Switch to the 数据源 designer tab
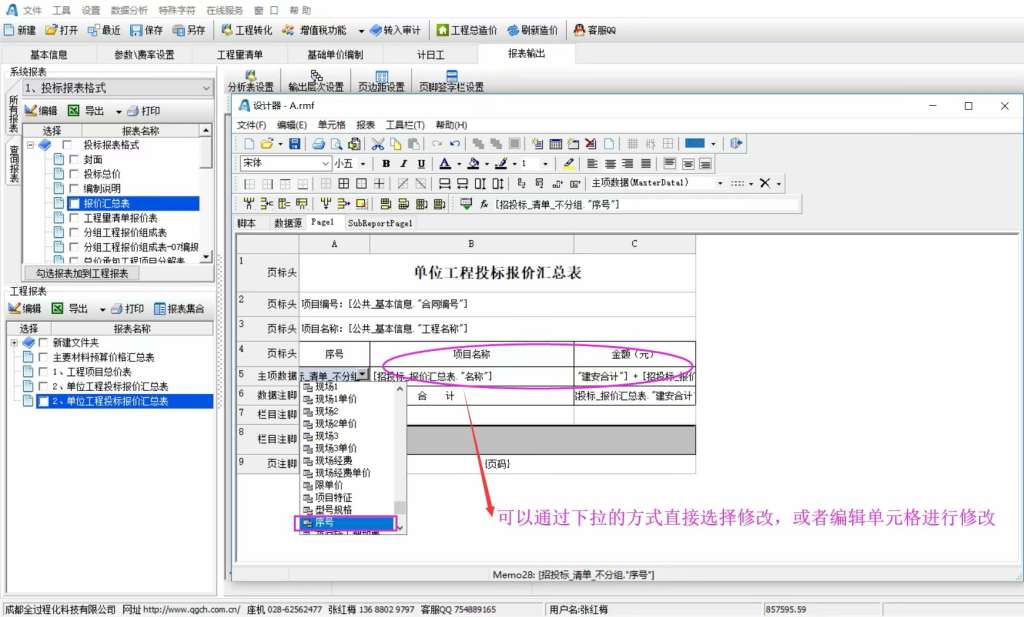 click(x=288, y=223)
